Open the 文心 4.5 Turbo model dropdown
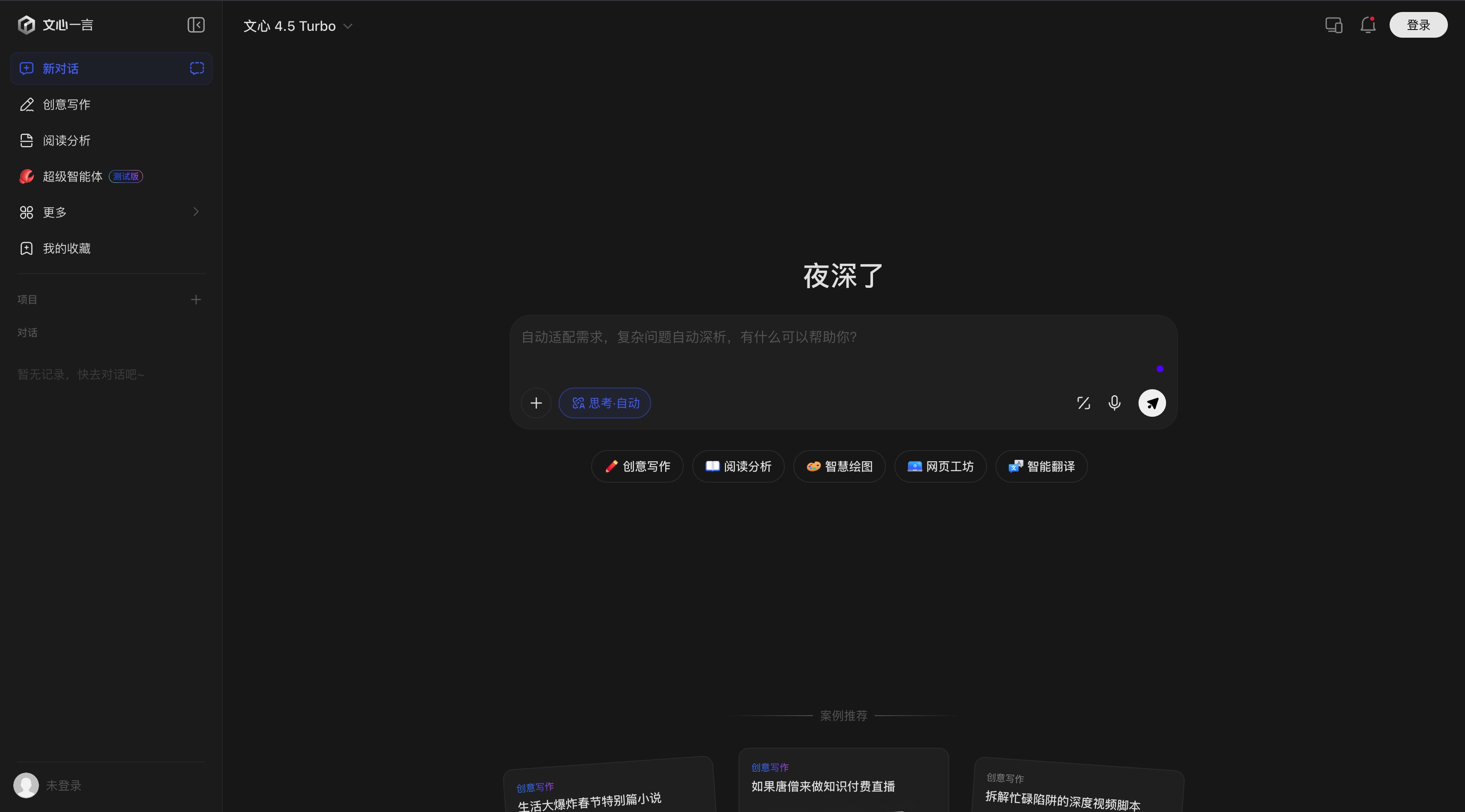The height and width of the screenshot is (812, 1465). tap(298, 26)
